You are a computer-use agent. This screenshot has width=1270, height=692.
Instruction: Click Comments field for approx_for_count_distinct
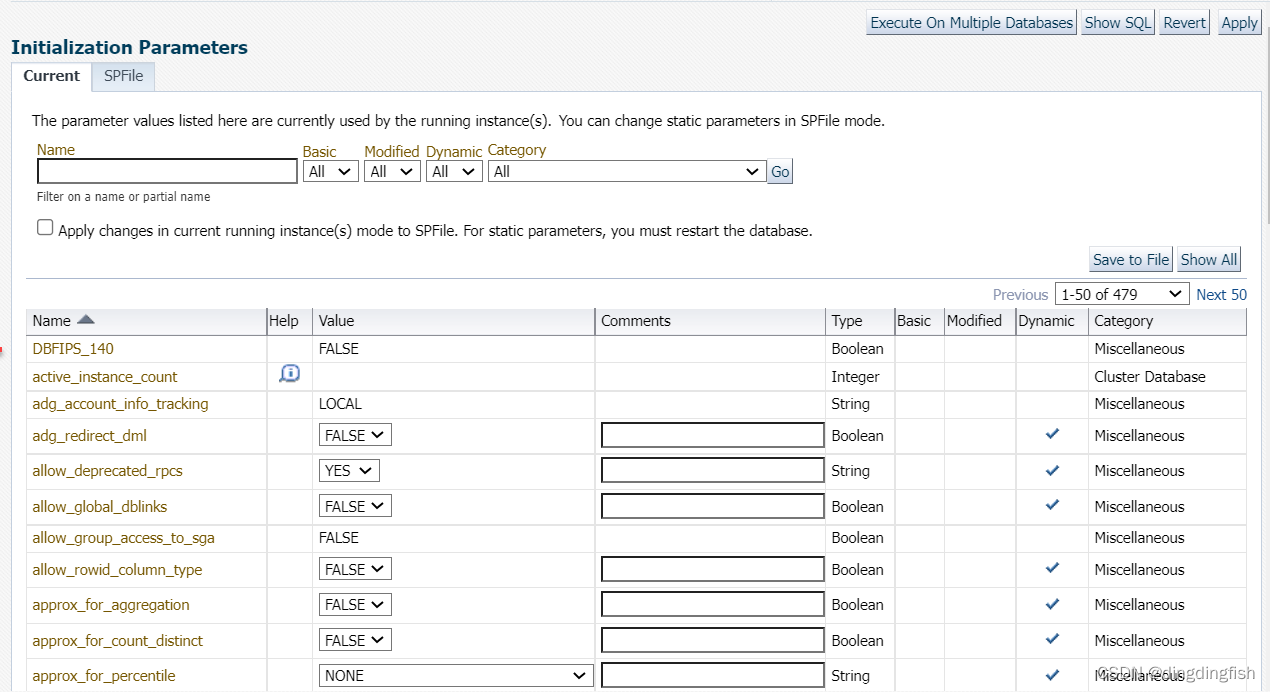[x=713, y=640]
